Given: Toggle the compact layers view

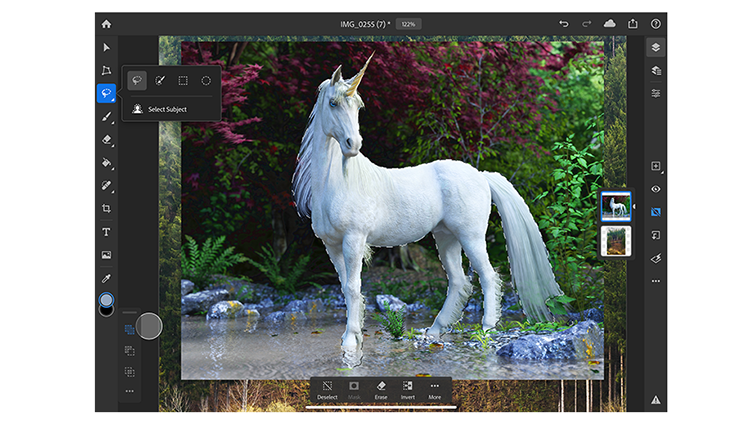Looking at the screenshot, I should click(x=656, y=47).
